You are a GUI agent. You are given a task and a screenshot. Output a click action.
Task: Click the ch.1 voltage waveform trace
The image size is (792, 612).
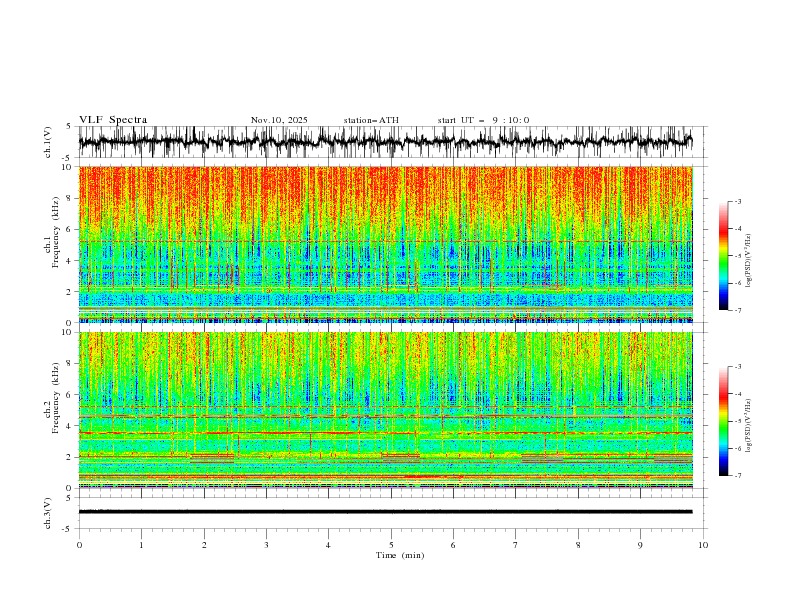(385, 142)
